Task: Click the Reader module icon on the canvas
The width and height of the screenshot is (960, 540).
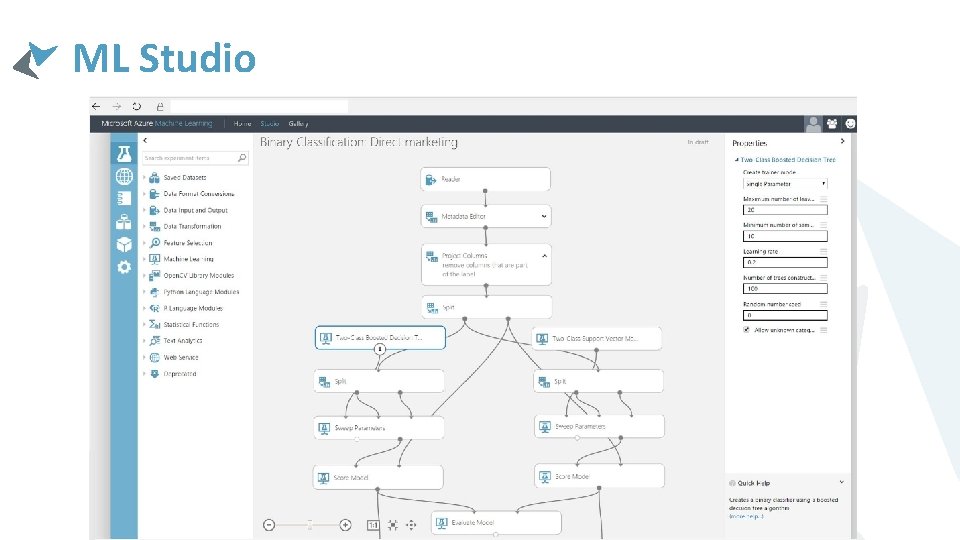Action: pyautogui.click(x=431, y=179)
